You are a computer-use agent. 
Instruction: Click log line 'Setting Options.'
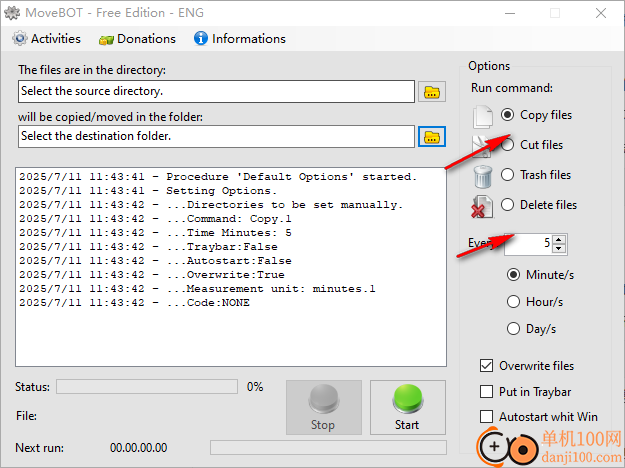[148, 191]
